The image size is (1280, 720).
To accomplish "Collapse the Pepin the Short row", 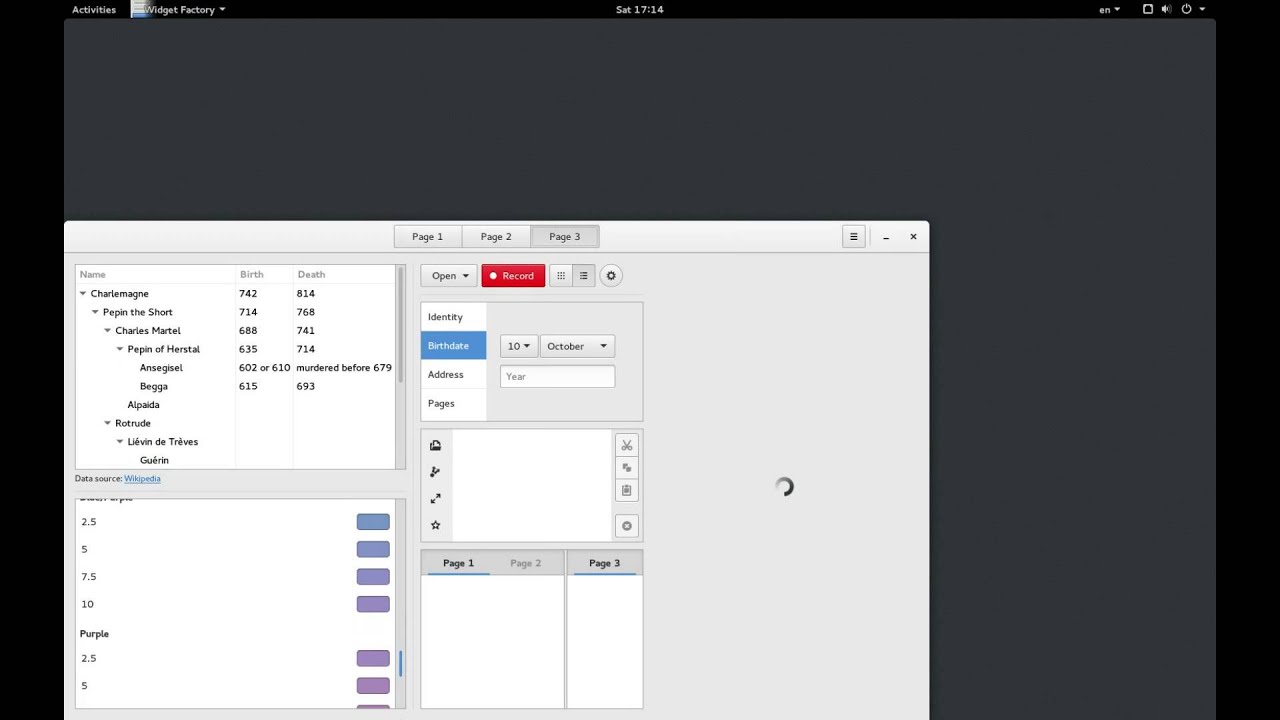I will coord(95,312).
